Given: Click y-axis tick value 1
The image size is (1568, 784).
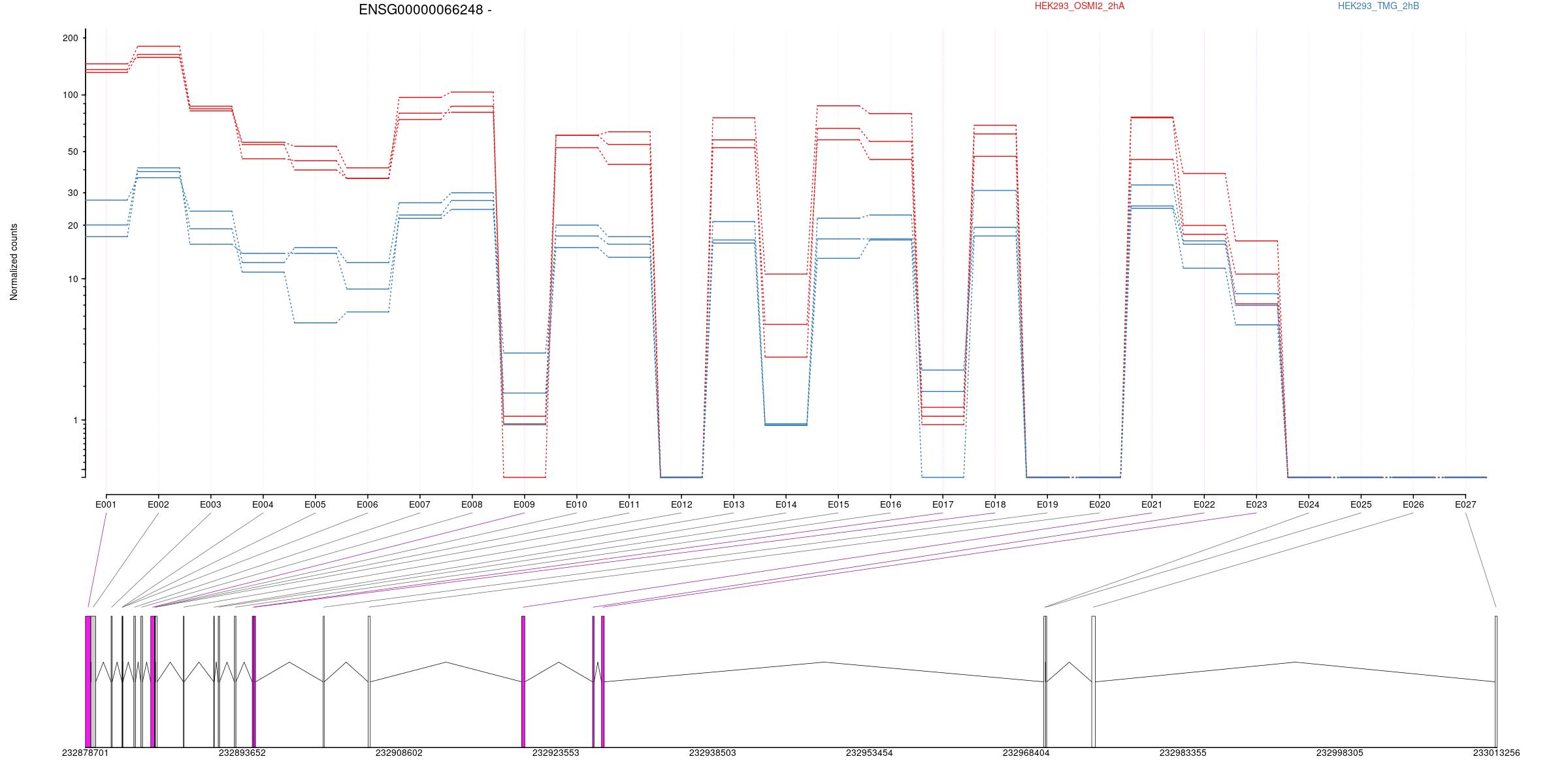Looking at the screenshot, I should tap(75, 420).
